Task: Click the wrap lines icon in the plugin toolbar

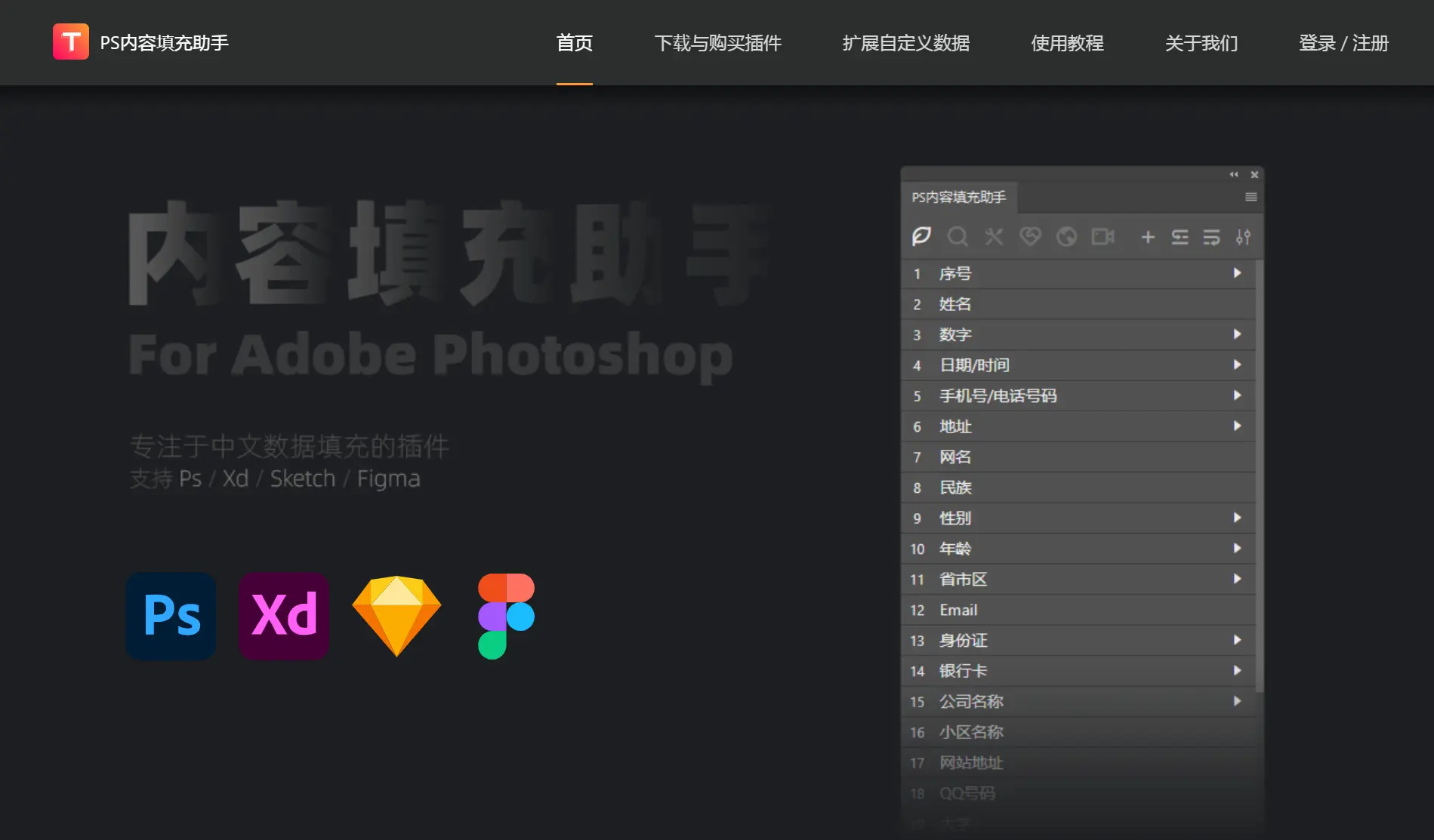Action: coord(1211,238)
